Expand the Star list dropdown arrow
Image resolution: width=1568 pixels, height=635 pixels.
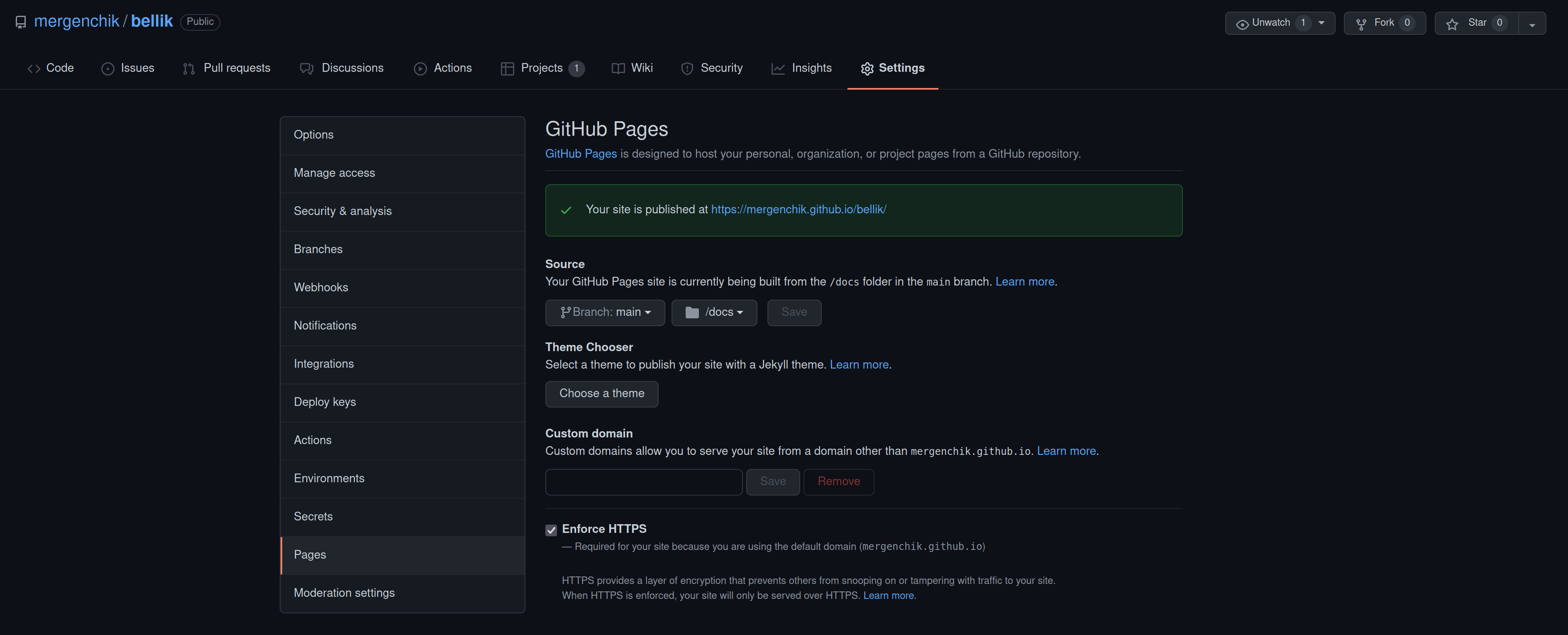(x=1532, y=24)
